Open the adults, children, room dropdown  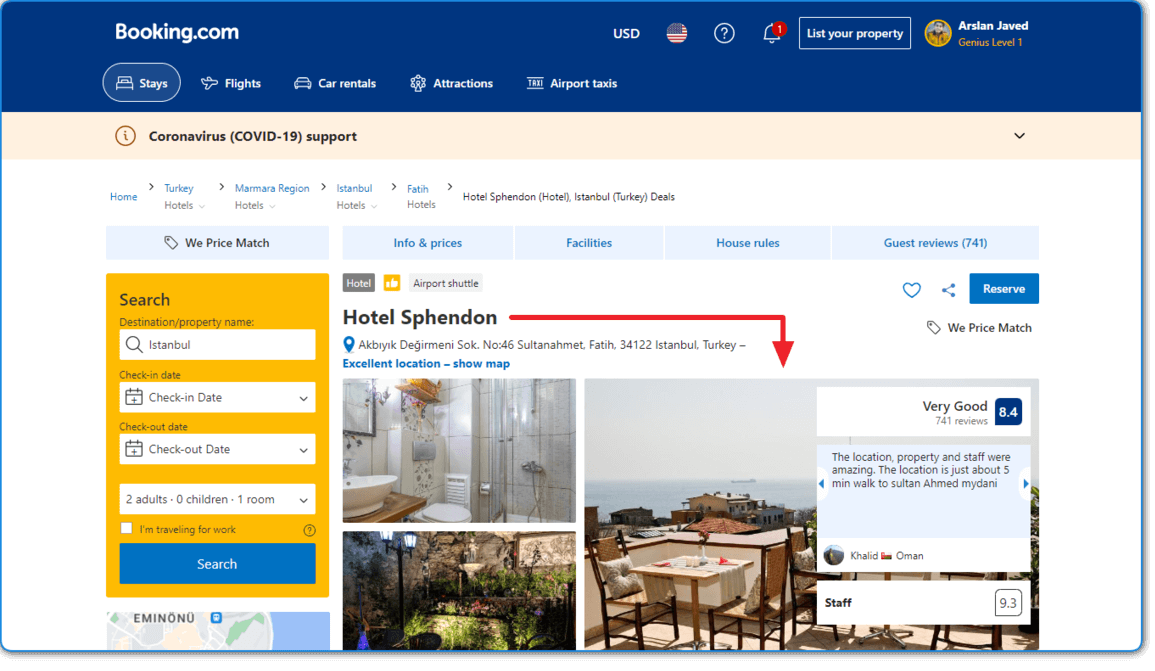(217, 499)
